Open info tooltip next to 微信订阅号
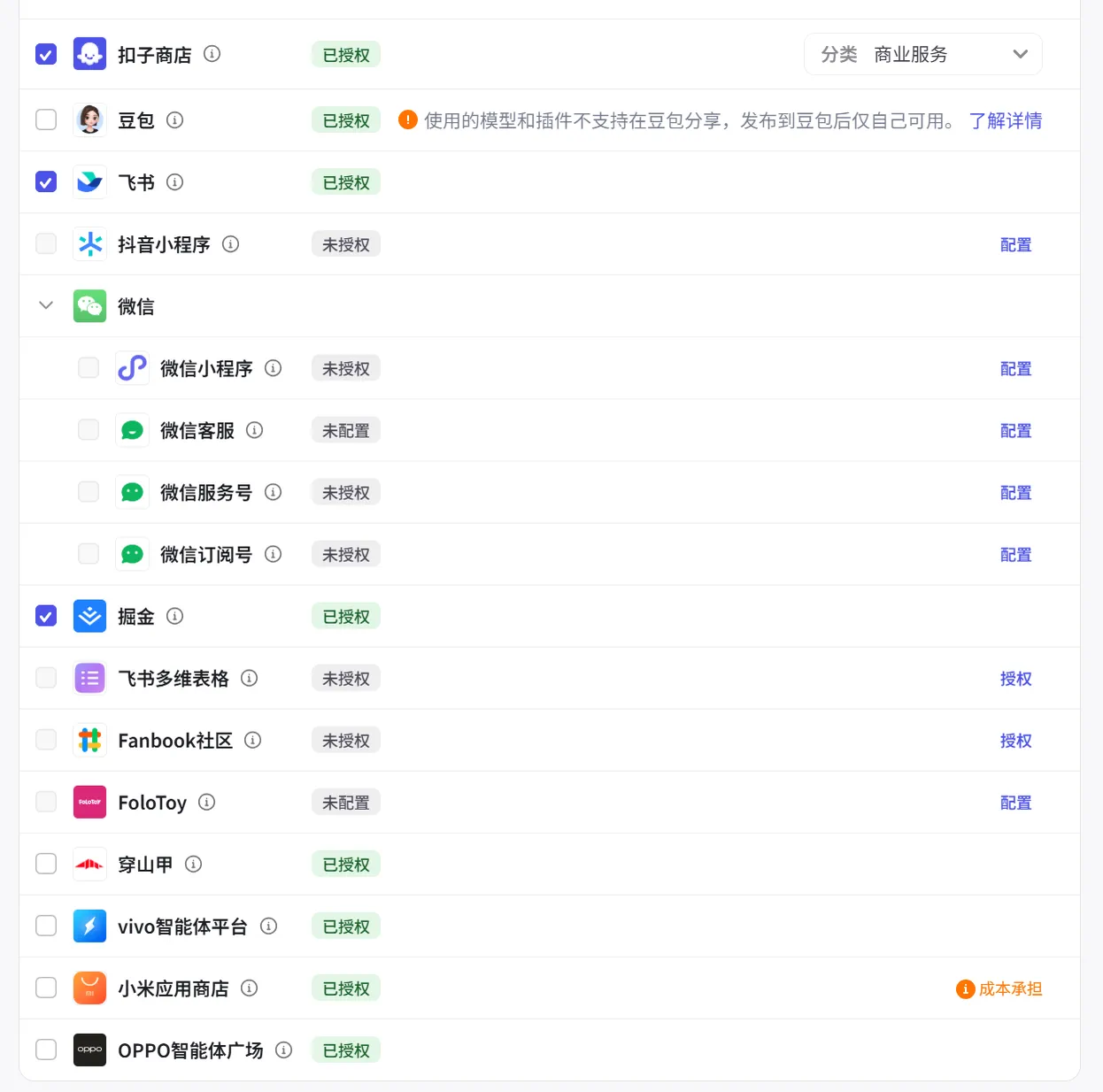The width and height of the screenshot is (1103, 1092). point(273,553)
